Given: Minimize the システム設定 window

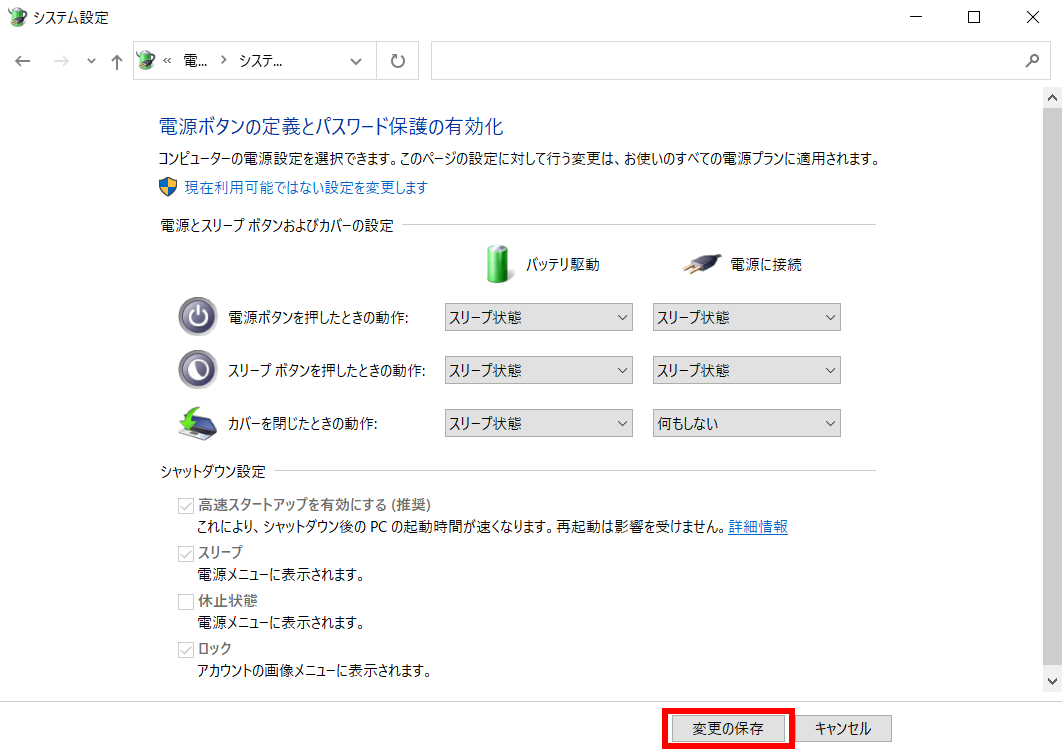Looking at the screenshot, I should pyautogui.click(x=916, y=17).
